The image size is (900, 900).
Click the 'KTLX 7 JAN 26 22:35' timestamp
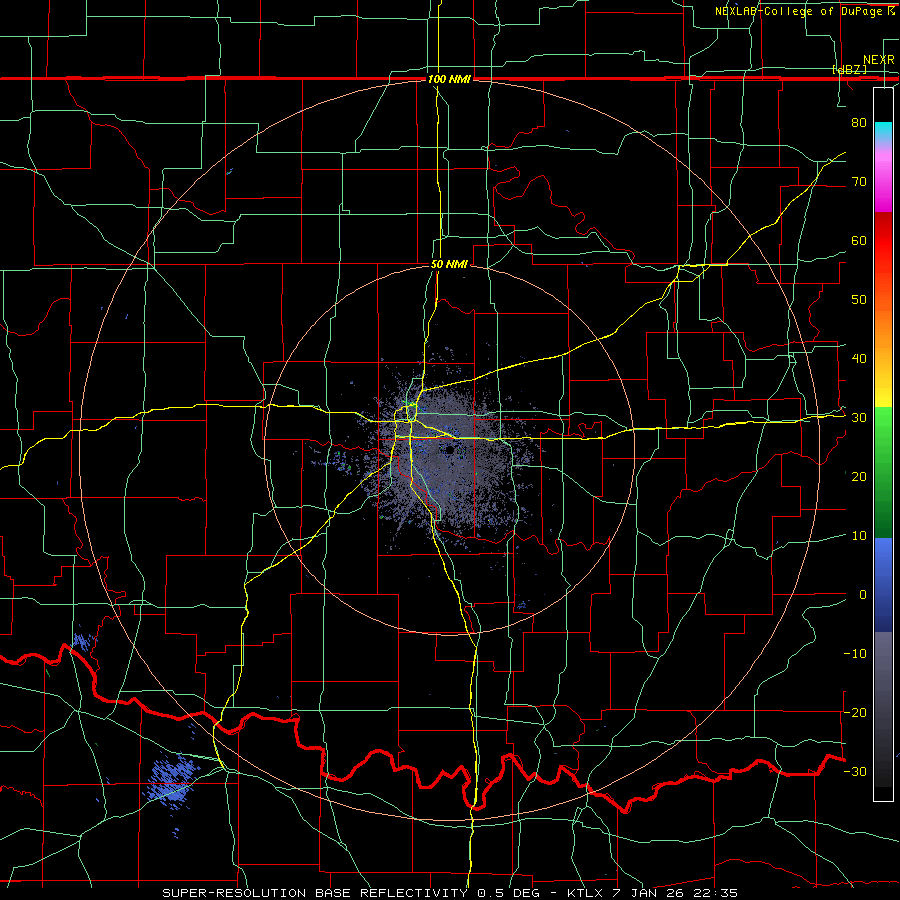651,893
